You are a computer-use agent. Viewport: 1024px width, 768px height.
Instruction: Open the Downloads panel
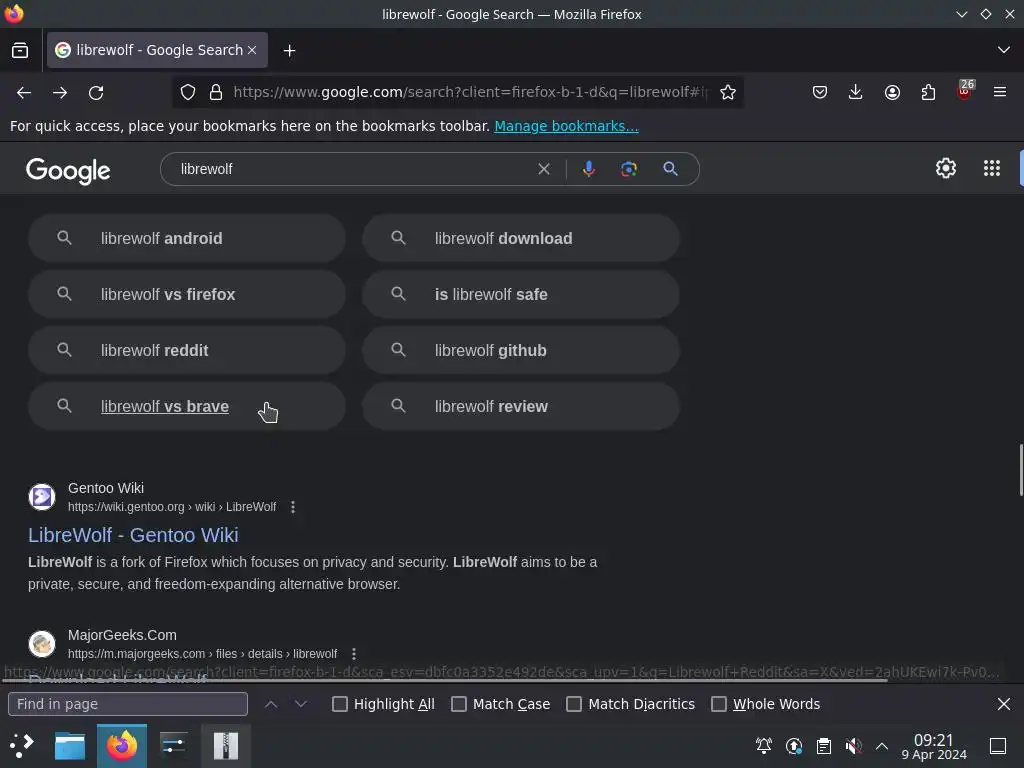pos(856,93)
